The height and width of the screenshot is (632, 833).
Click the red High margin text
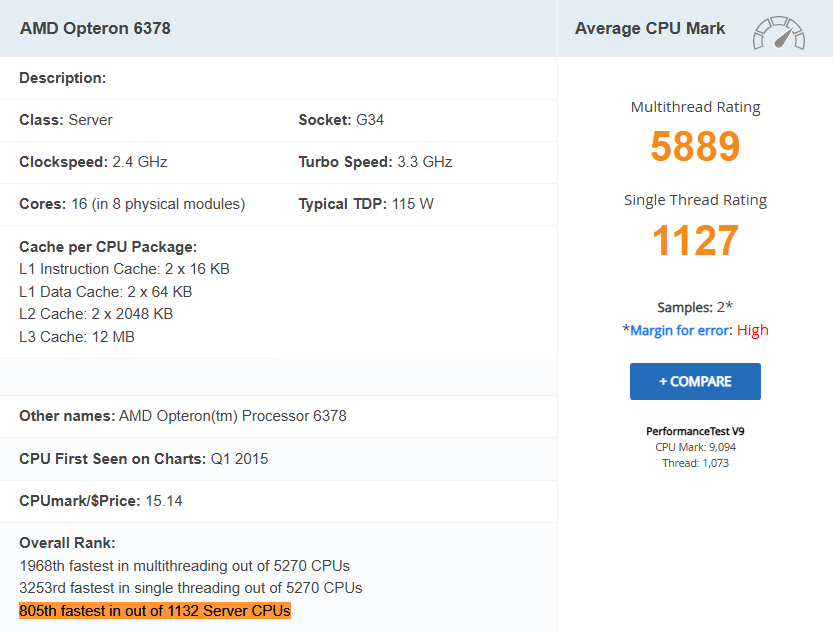[x=753, y=330]
